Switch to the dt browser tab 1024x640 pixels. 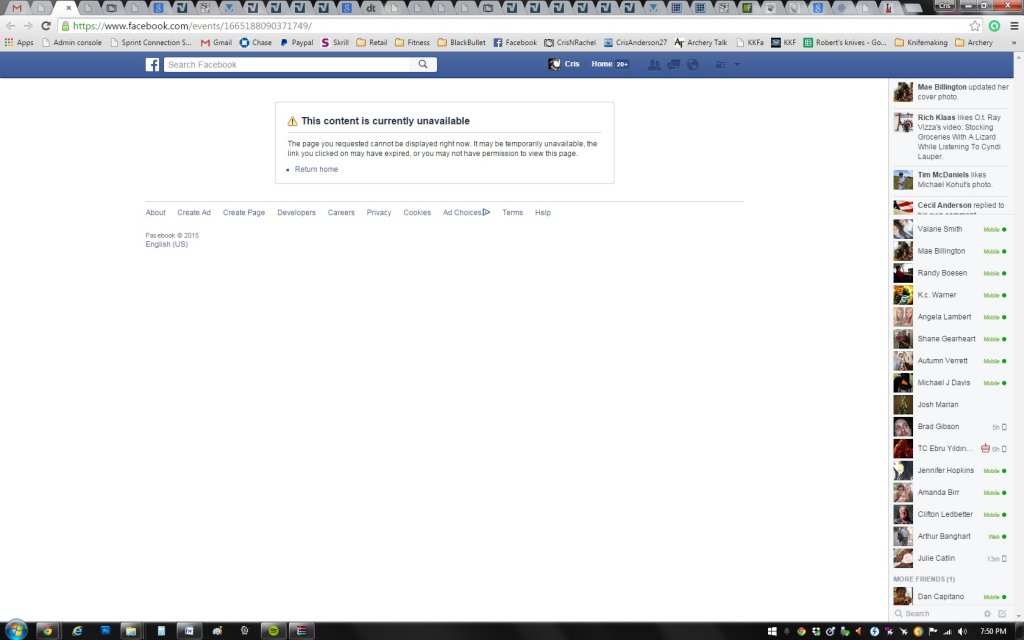[x=370, y=8]
